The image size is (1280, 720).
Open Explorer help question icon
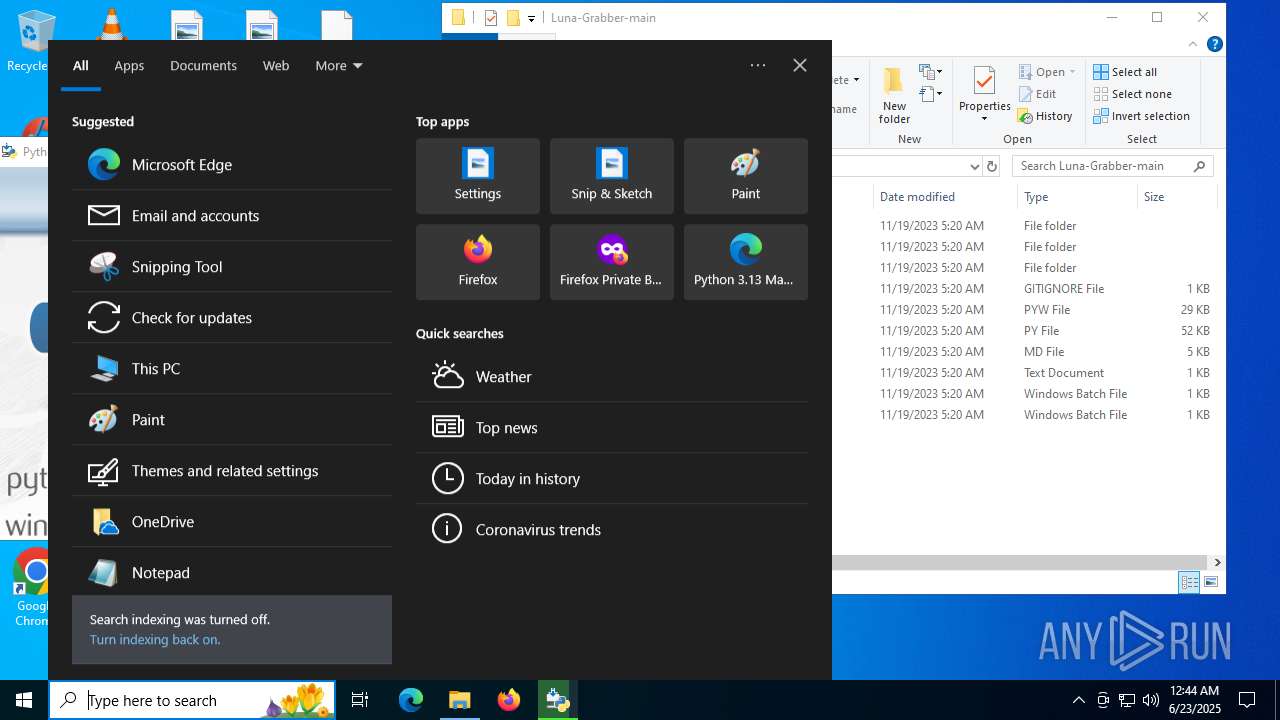click(x=1214, y=44)
